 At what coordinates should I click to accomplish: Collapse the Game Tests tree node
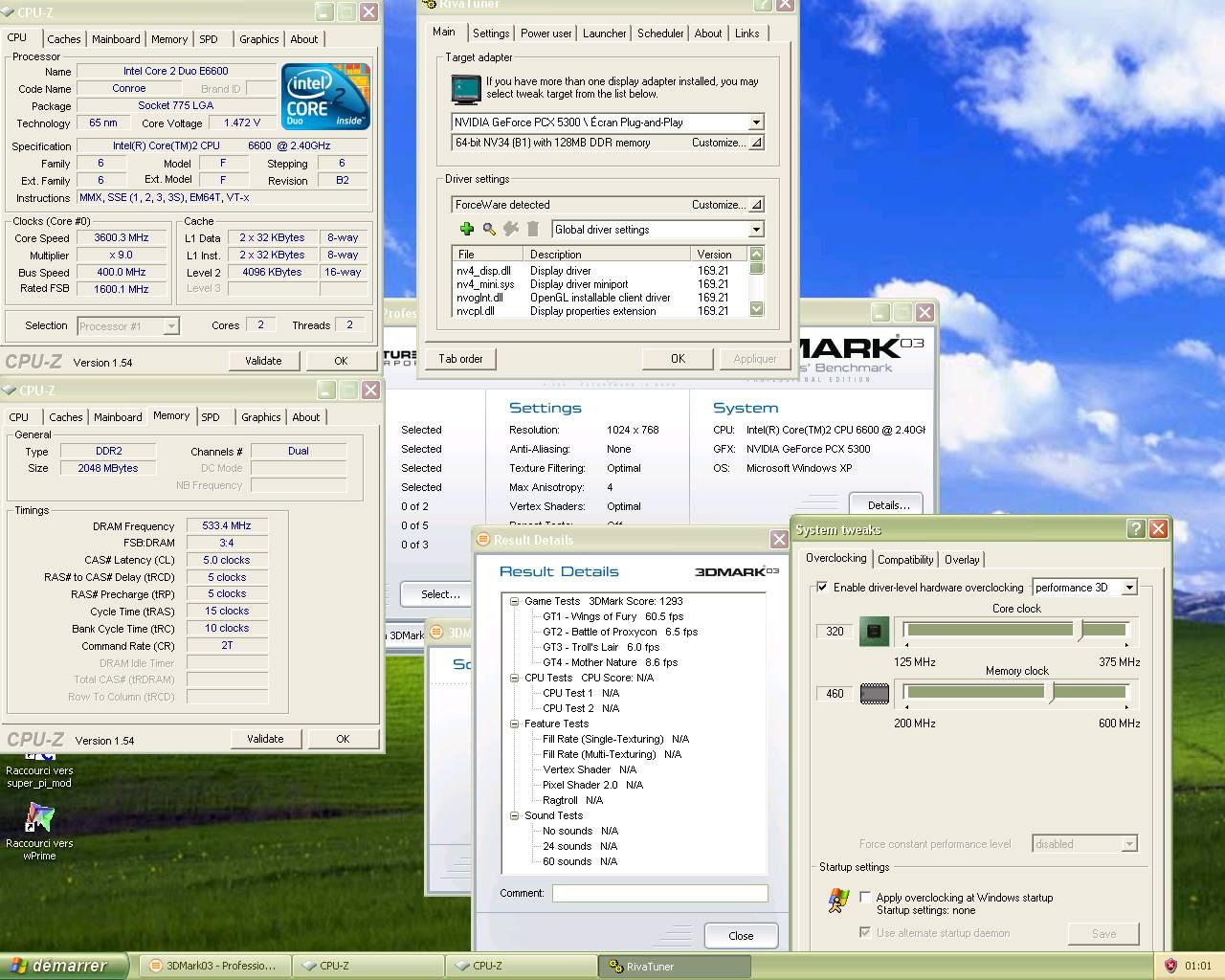pyautogui.click(x=514, y=601)
